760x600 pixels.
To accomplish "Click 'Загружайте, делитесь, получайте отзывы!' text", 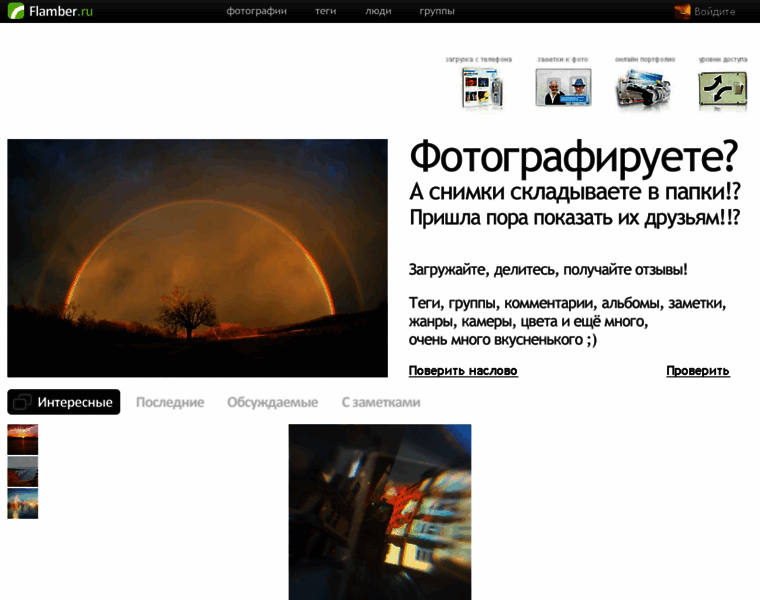I will [x=548, y=269].
